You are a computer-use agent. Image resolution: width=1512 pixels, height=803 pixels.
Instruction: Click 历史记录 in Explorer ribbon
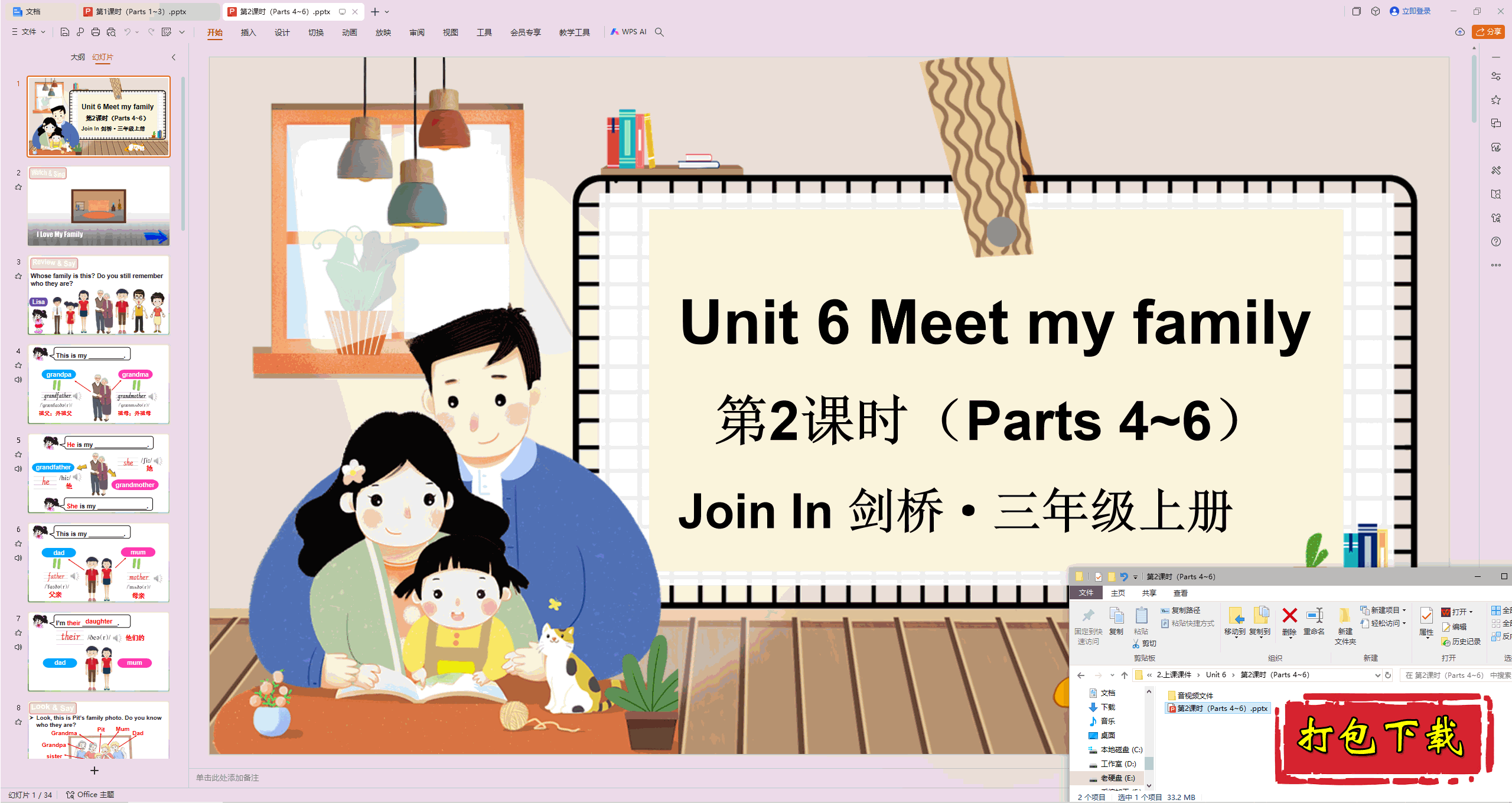point(1461,641)
